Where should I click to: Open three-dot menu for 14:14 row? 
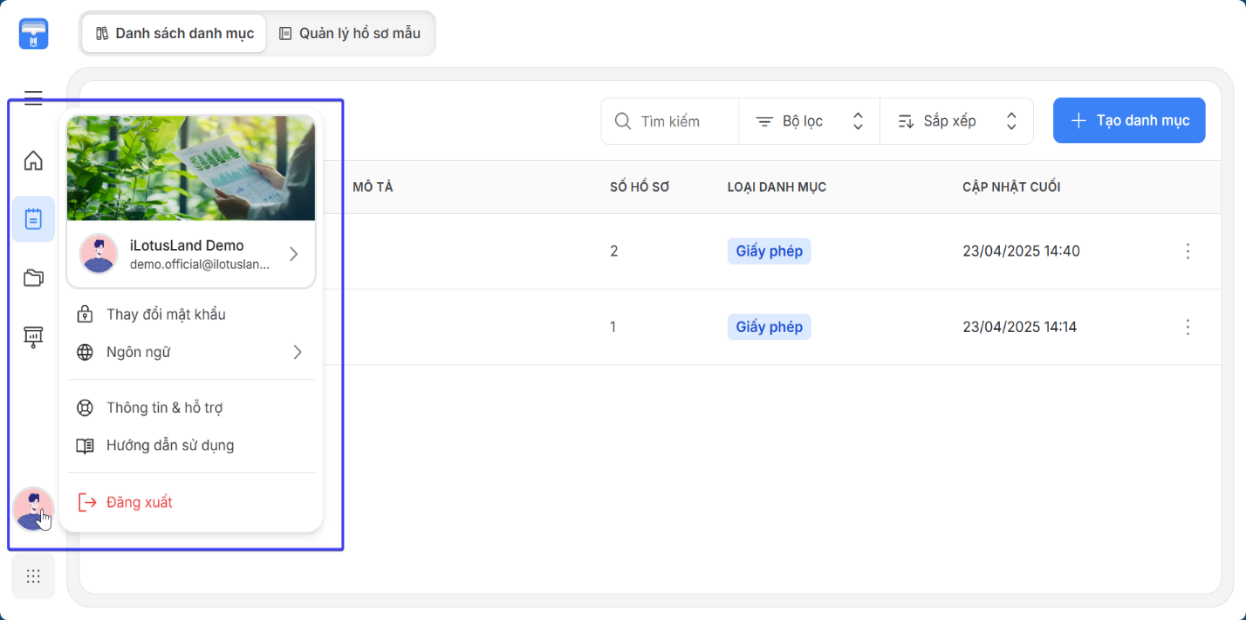1188,327
